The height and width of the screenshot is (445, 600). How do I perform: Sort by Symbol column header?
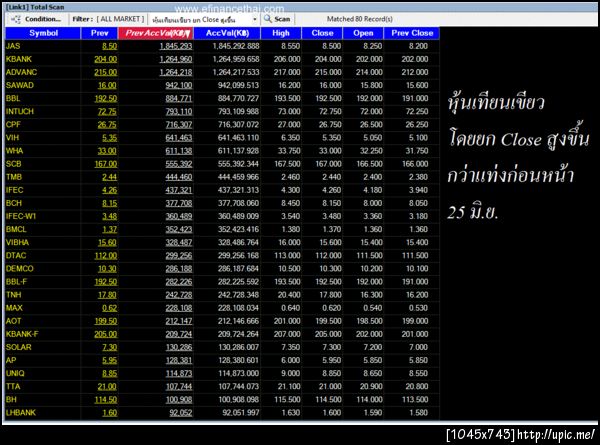pos(43,33)
